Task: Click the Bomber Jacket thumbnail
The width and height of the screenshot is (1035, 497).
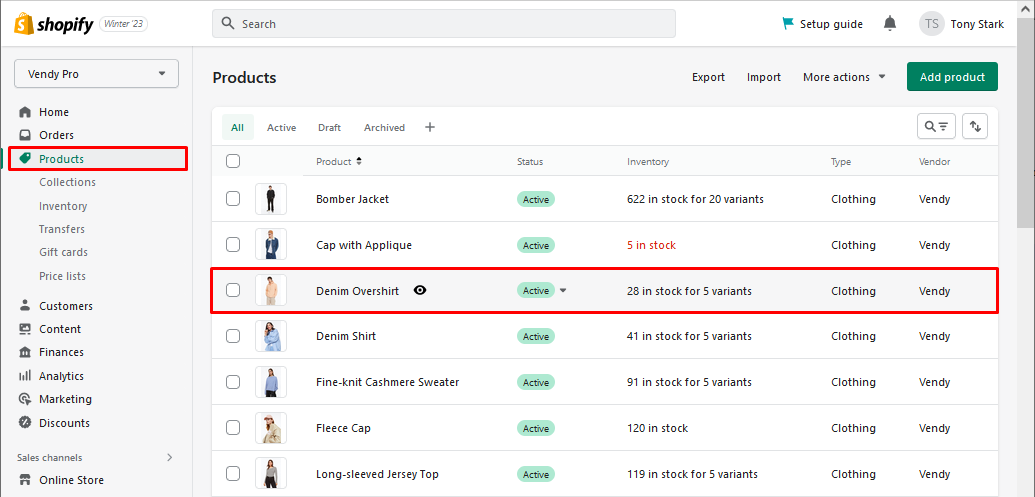Action: click(271, 199)
